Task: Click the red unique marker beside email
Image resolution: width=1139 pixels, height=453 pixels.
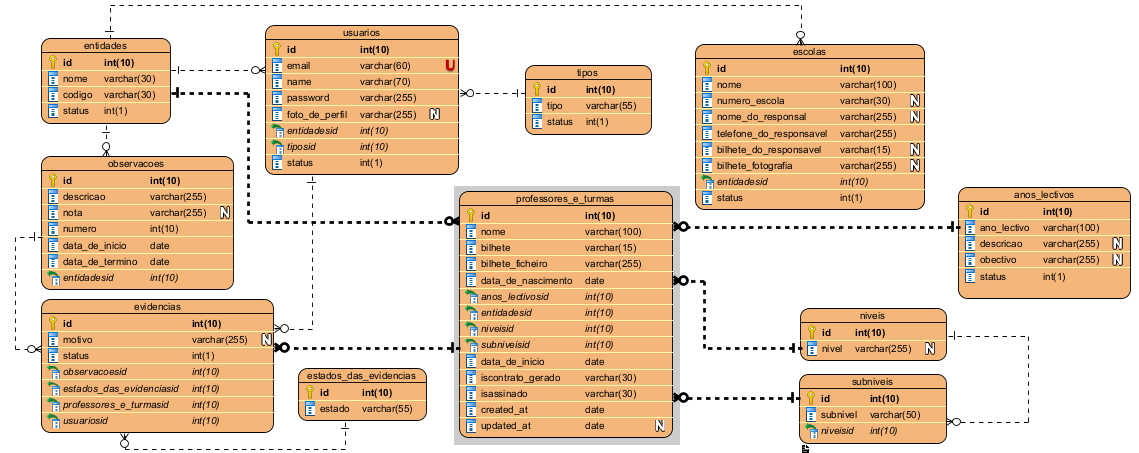Action: pyautogui.click(x=450, y=66)
